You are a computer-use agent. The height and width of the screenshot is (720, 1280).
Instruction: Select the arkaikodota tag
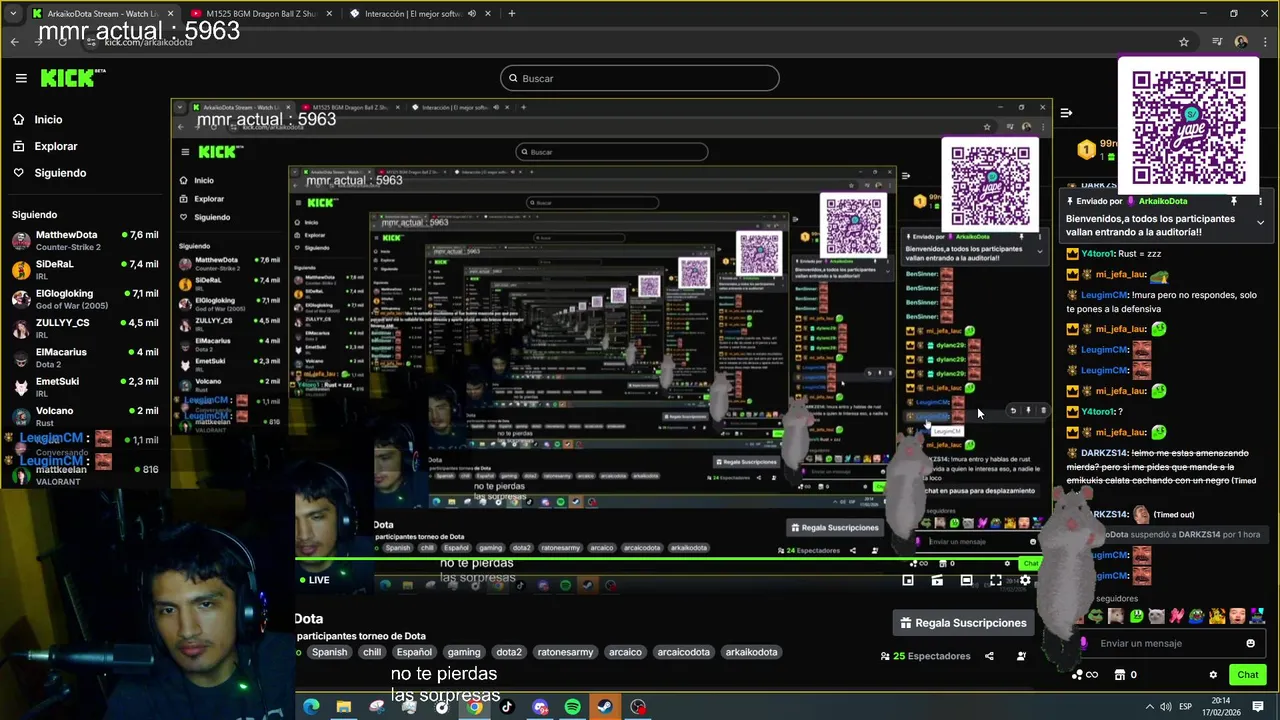coord(751,652)
